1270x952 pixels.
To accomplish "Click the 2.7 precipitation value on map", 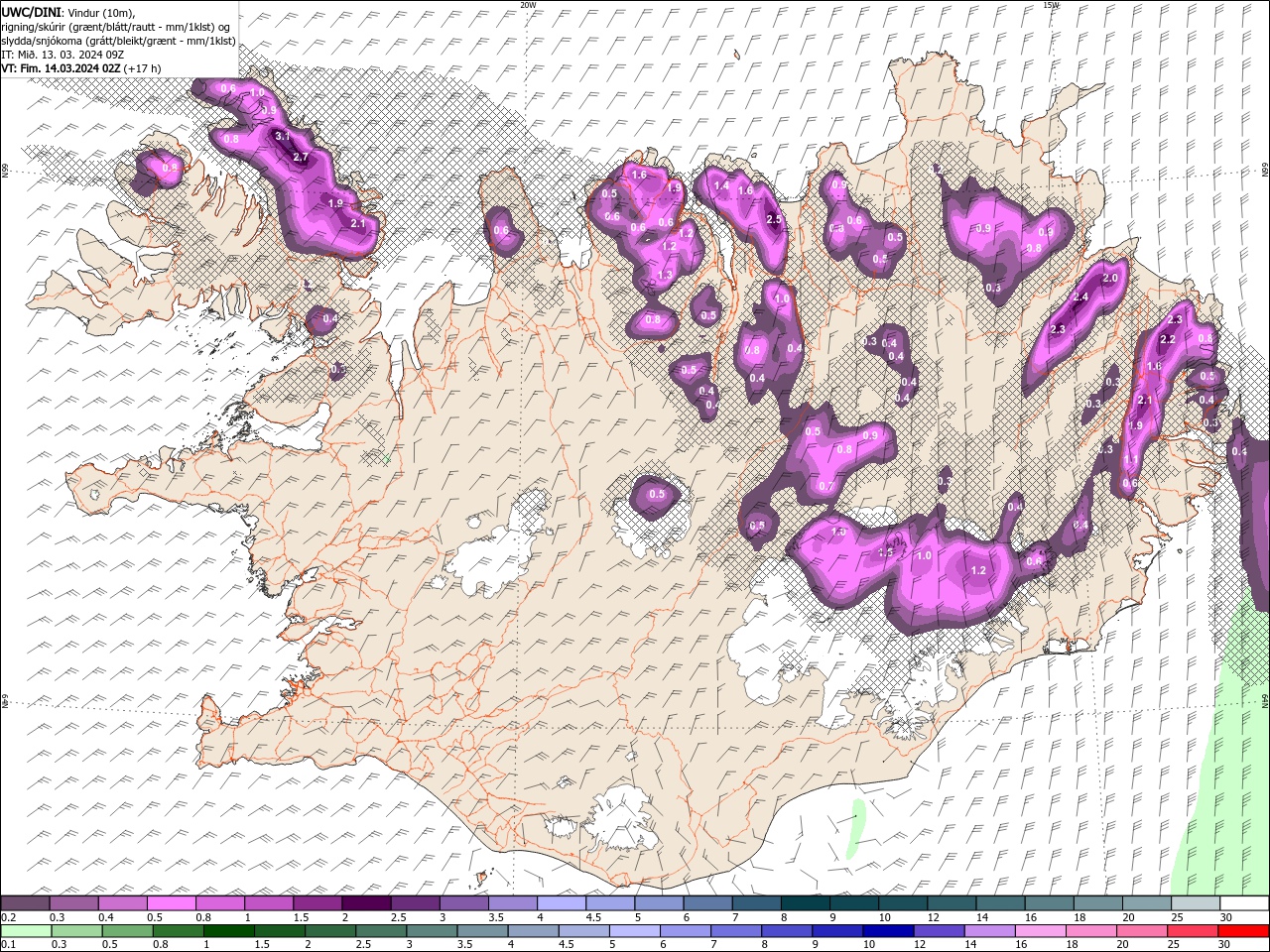I will pos(302,158).
